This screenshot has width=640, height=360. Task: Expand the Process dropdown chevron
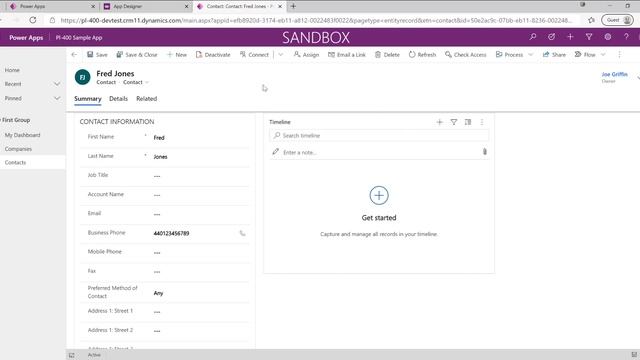click(x=531, y=54)
